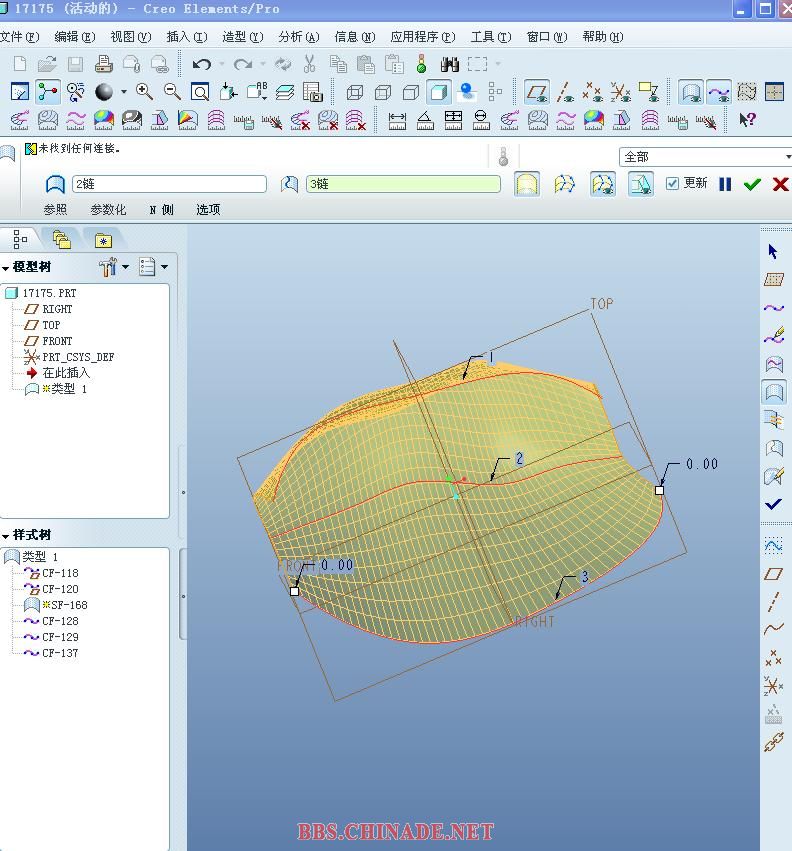Open the 选项 panel
The width and height of the screenshot is (792, 851).
[x=208, y=210]
